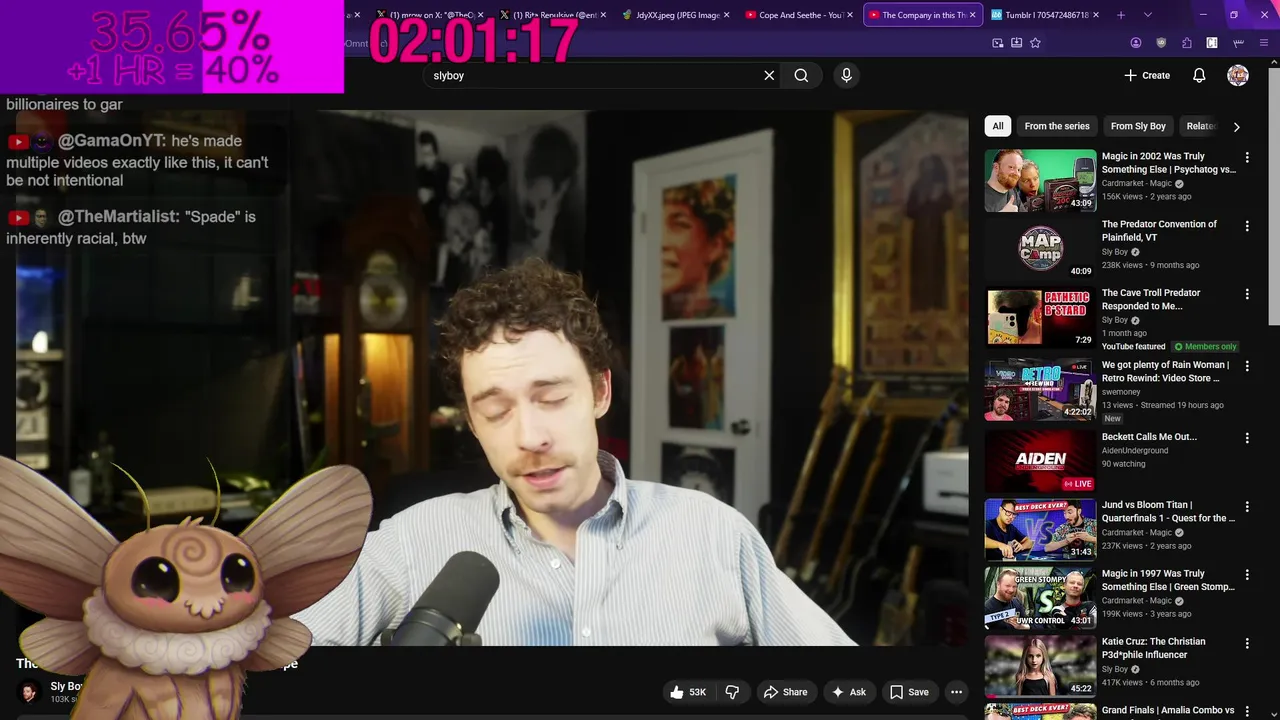Open more actions for 'Jund vs Bloom Titan'

(1246, 506)
